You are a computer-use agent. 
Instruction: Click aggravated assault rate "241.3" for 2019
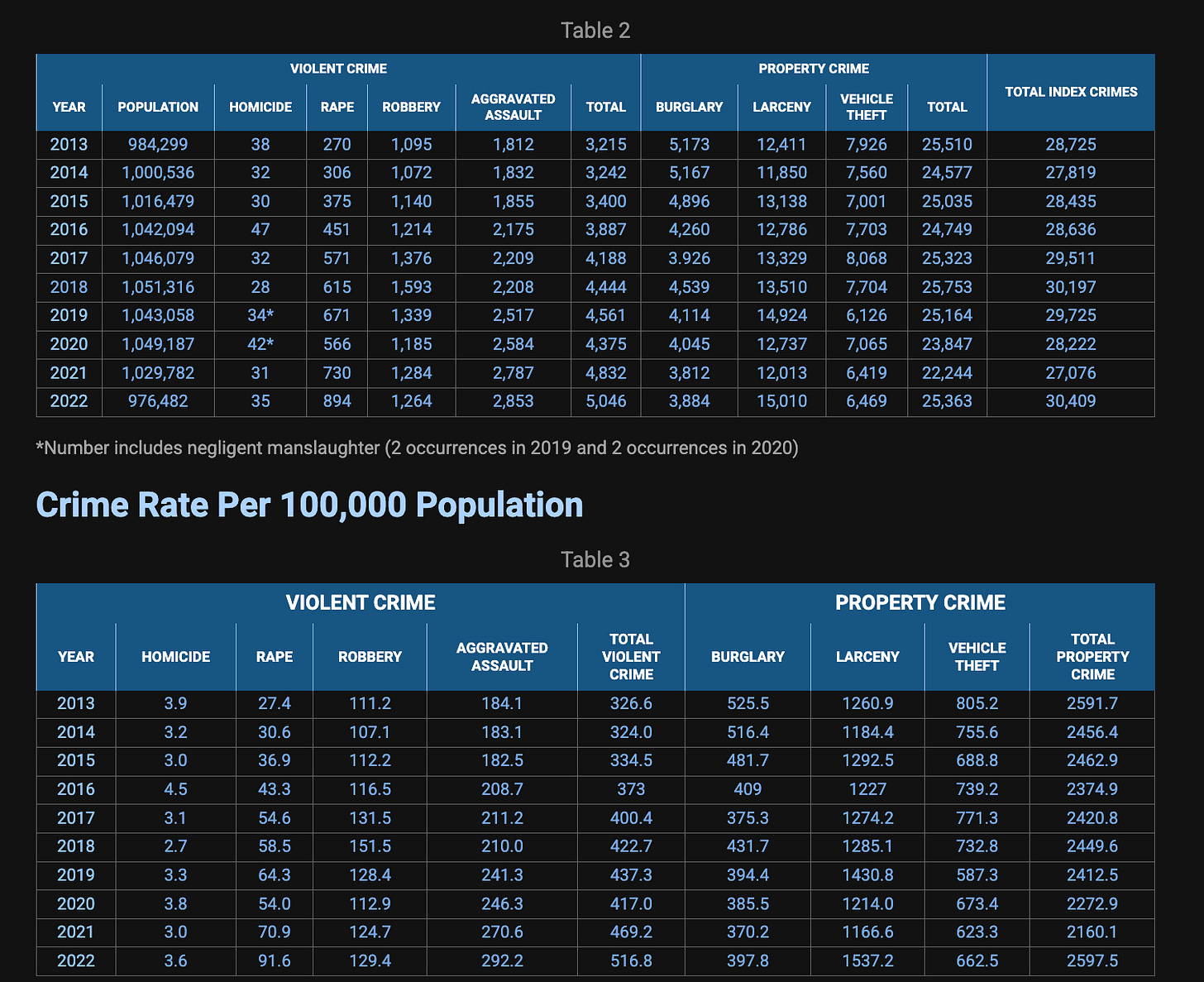coord(502,875)
